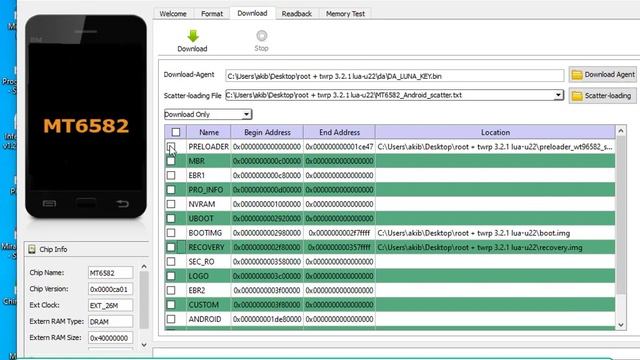640x360 pixels.
Task: Click the Ext Clock value field
Action: [x=110, y=305]
